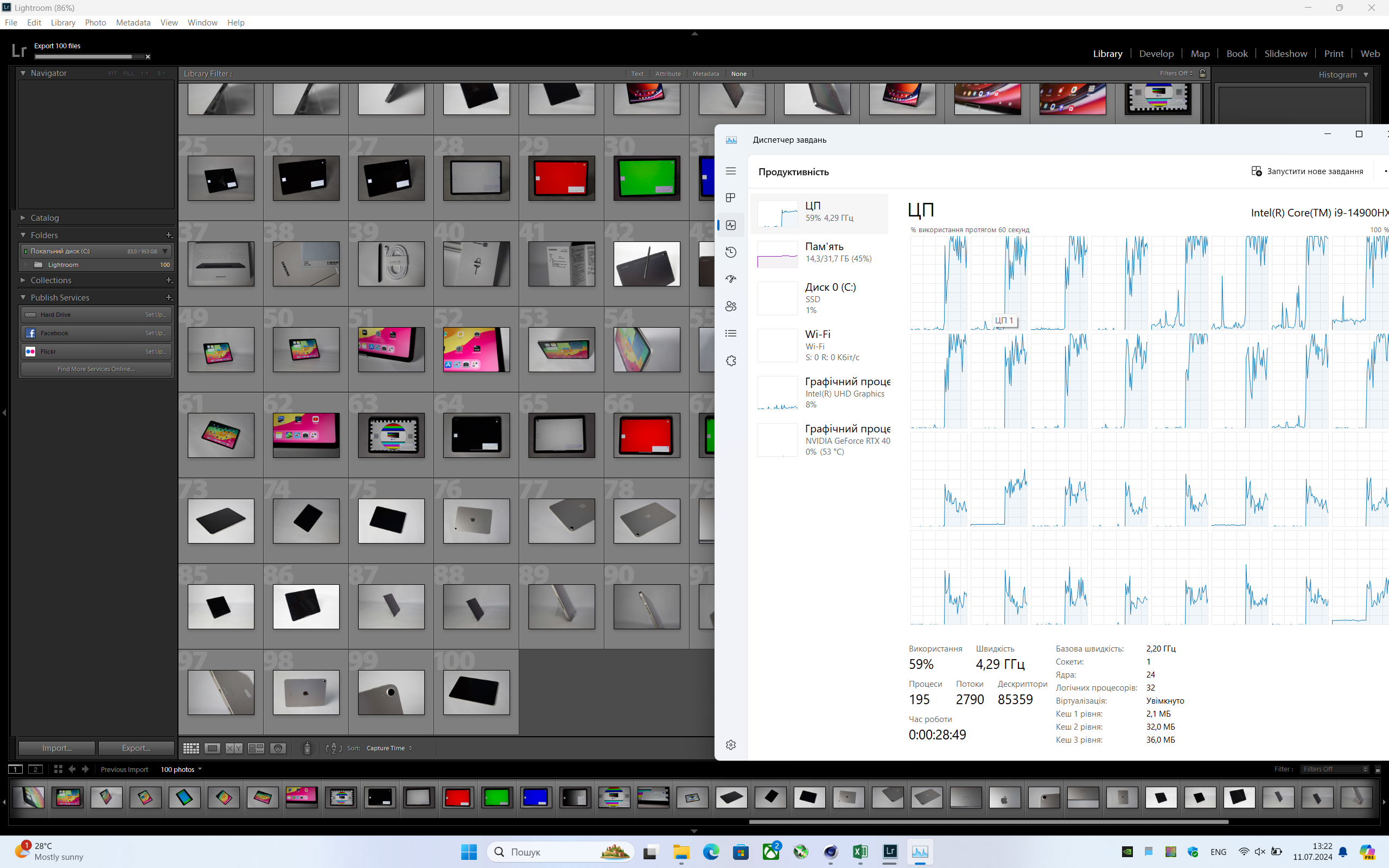Switch to Grid view in the toolbar
This screenshot has height=868, width=1389.
click(191, 748)
